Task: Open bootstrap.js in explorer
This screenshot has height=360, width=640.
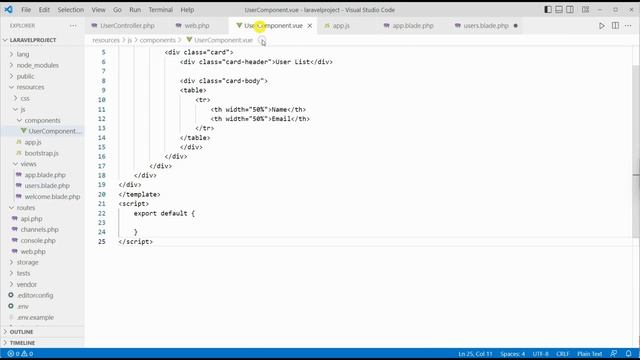Action: (x=41, y=153)
